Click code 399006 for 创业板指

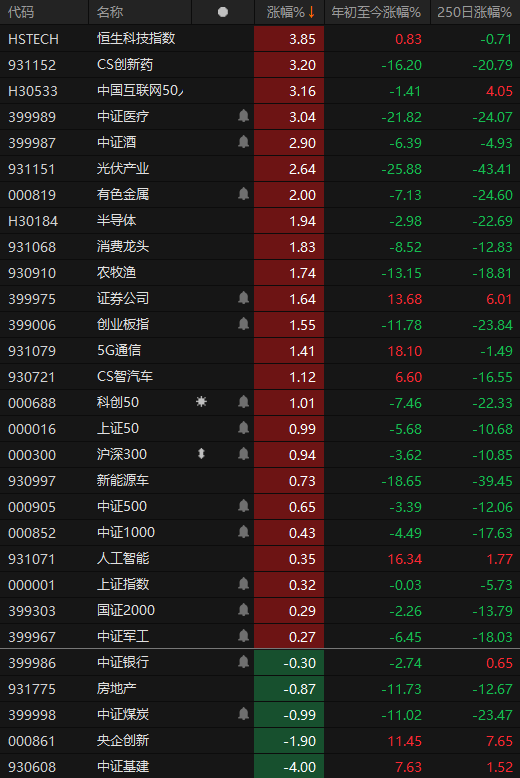point(32,325)
